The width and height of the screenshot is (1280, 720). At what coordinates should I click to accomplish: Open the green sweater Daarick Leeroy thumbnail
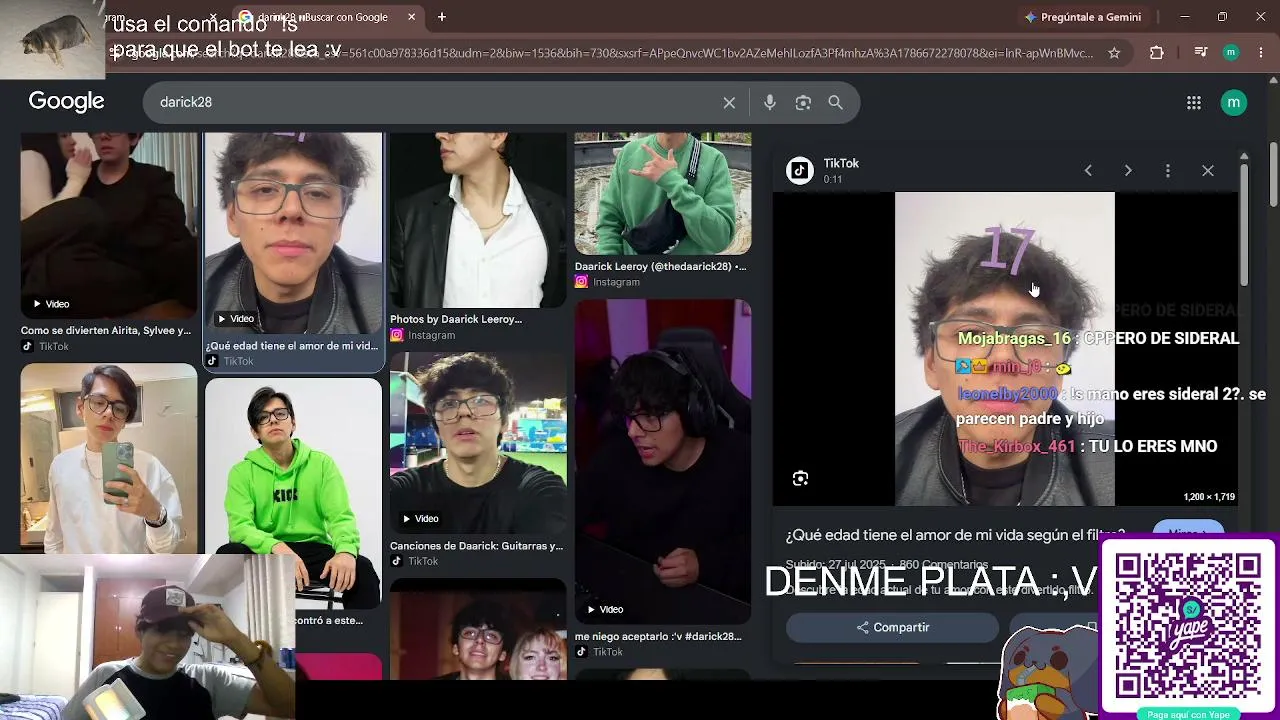(662, 194)
